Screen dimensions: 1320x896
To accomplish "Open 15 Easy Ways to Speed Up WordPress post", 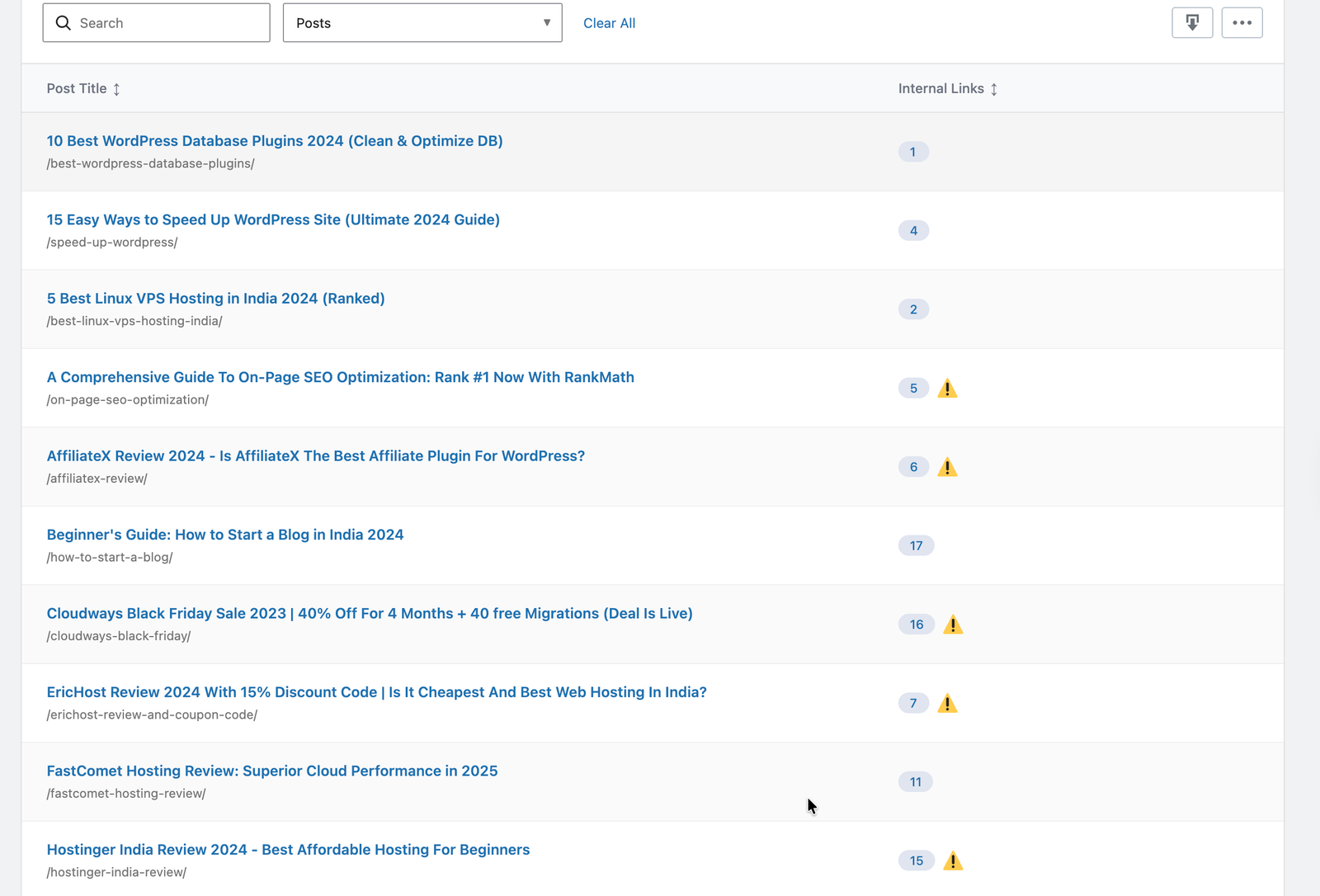I will (273, 219).
